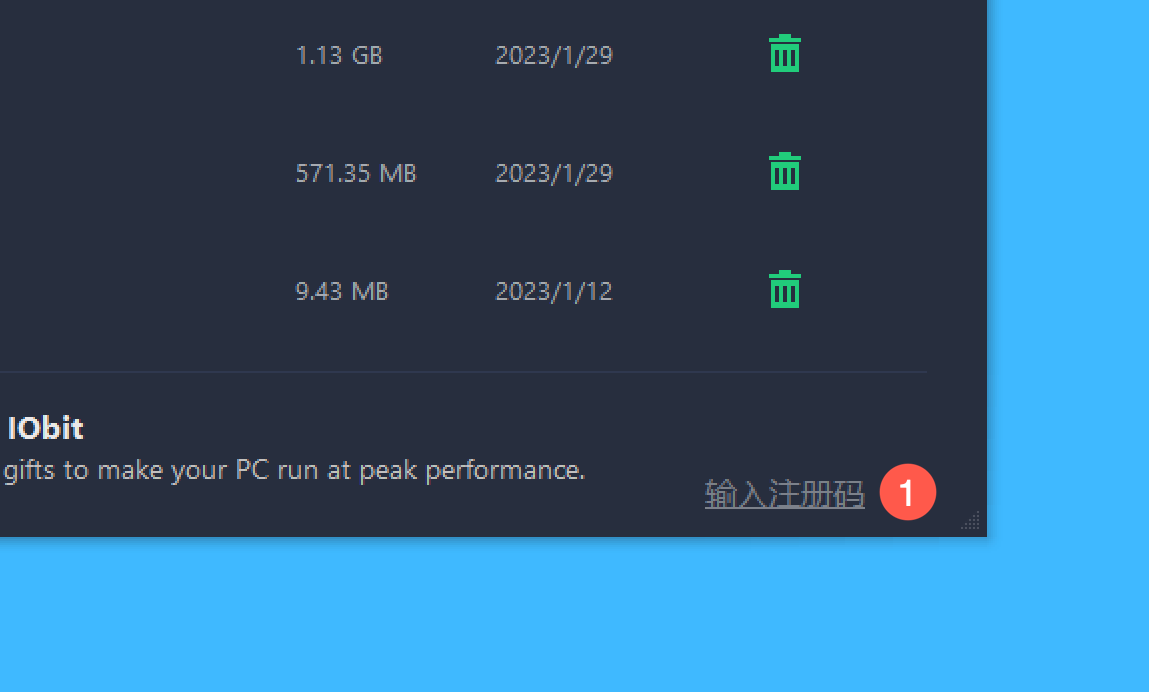Click the blue desktop background right of window

[x=1068, y=264]
